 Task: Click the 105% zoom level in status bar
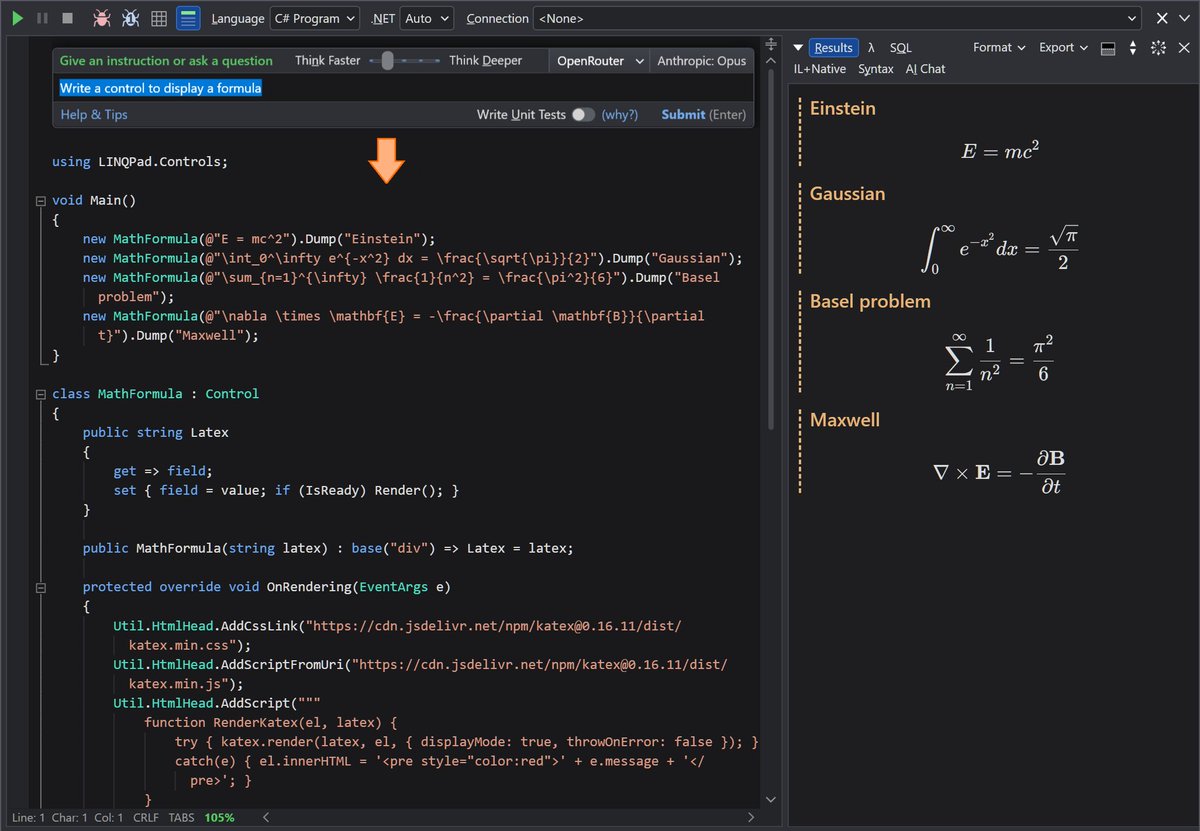[x=220, y=818]
